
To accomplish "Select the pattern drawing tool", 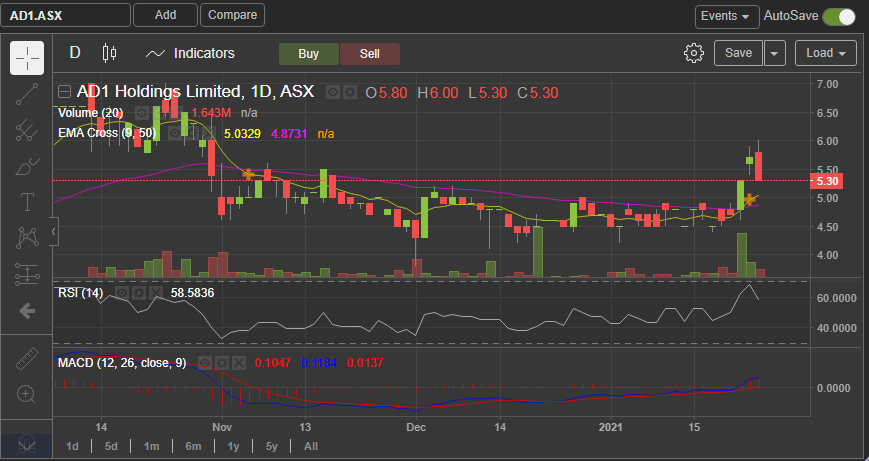I will 27,238.
